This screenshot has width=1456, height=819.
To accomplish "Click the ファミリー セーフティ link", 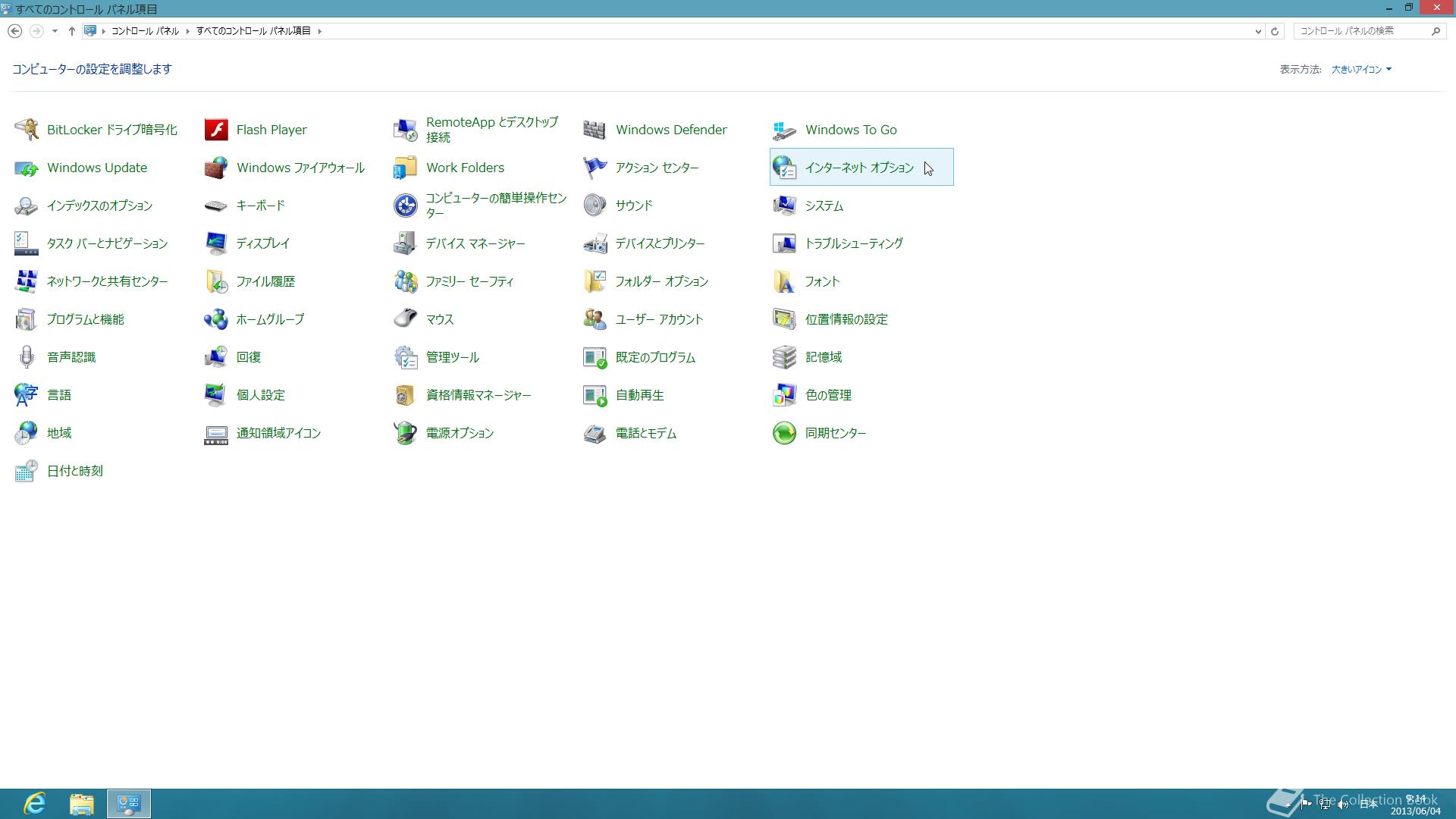I will [x=469, y=281].
